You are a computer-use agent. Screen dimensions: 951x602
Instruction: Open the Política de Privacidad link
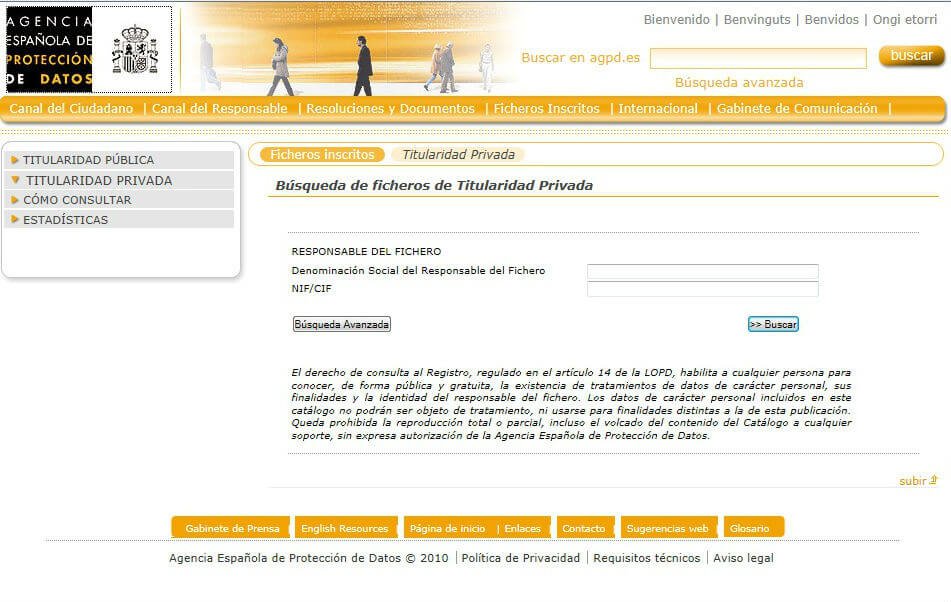(520, 558)
